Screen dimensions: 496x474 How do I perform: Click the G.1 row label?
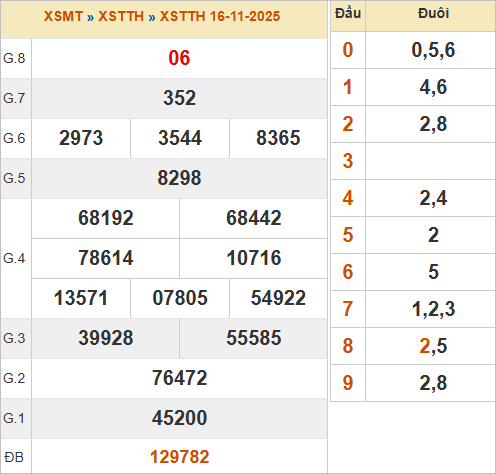click(x=14, y=418)
